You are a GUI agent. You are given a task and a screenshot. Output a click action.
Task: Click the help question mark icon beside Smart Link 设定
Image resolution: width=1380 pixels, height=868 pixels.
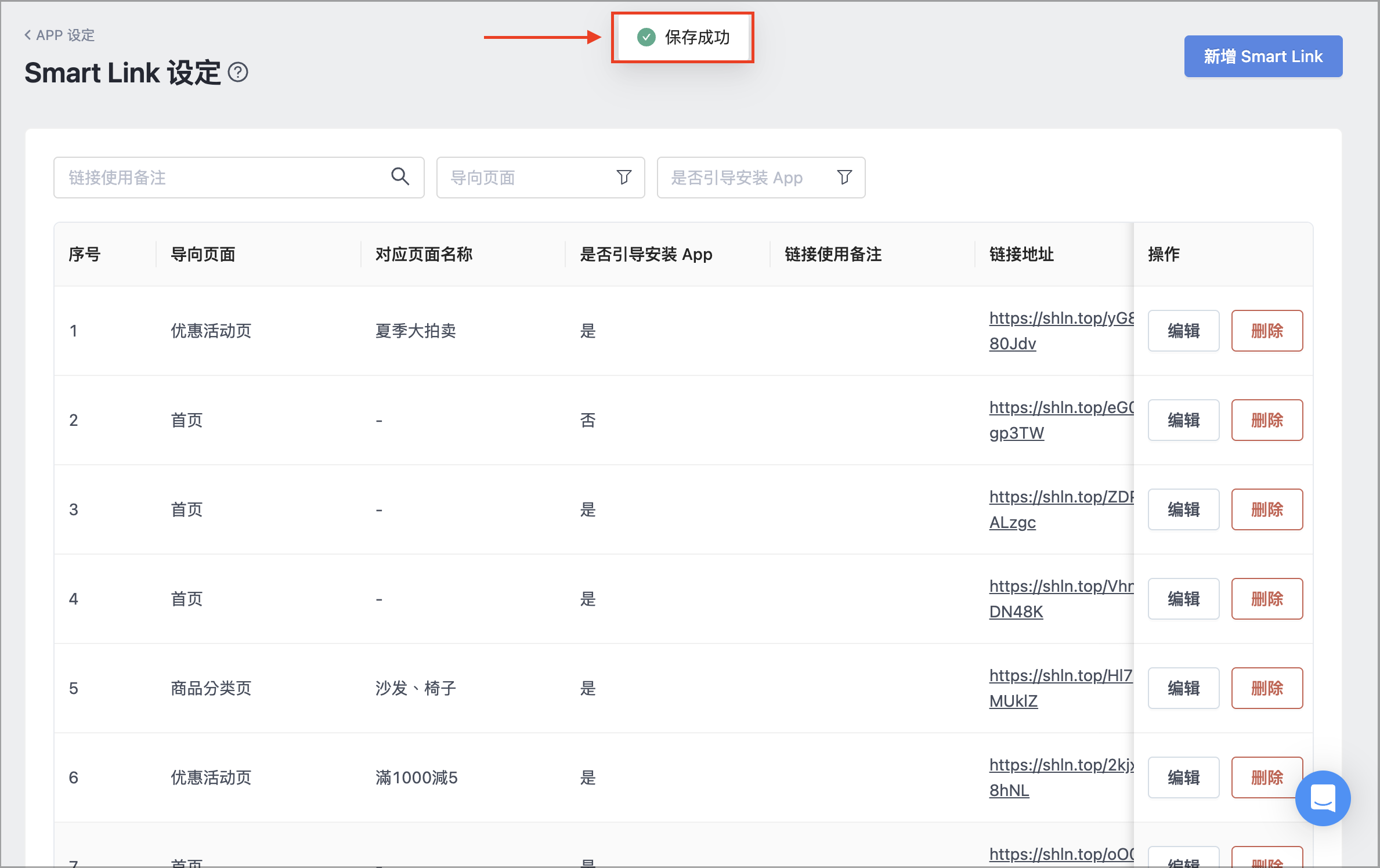click(238, 73)
